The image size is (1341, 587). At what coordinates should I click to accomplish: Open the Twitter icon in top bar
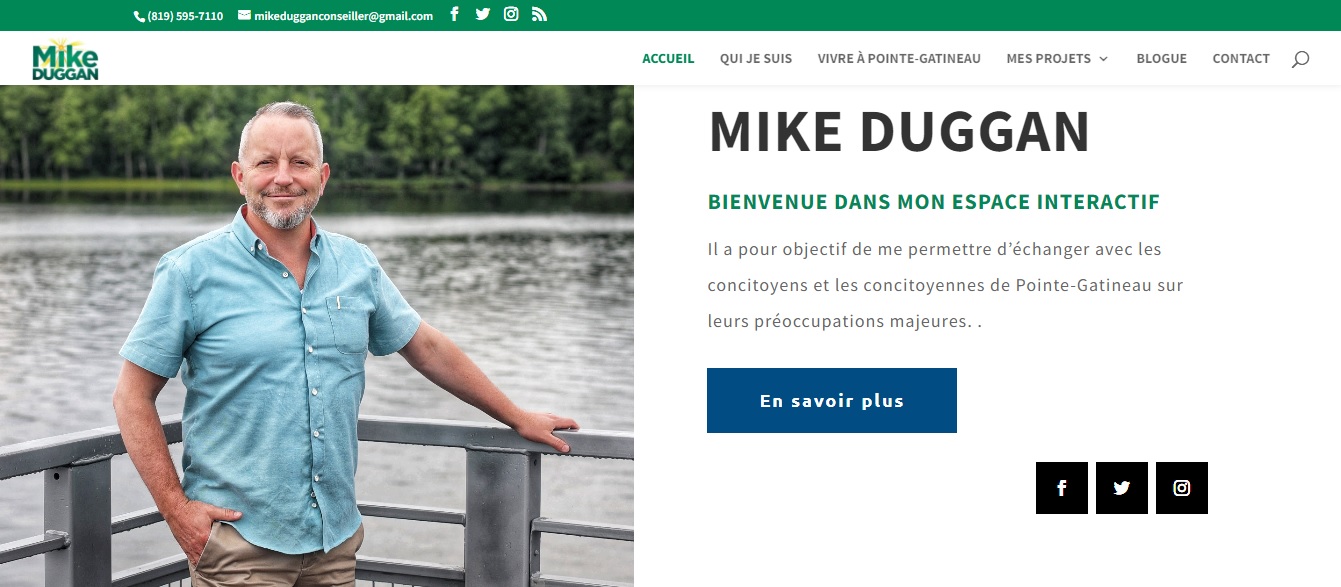[483, 14]
